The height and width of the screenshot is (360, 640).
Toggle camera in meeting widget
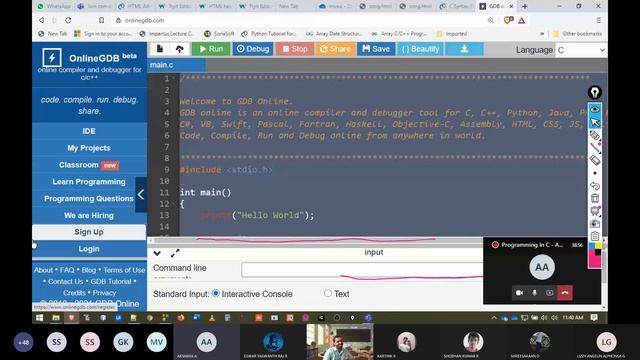pyautogui.click(x=519, y=293)
